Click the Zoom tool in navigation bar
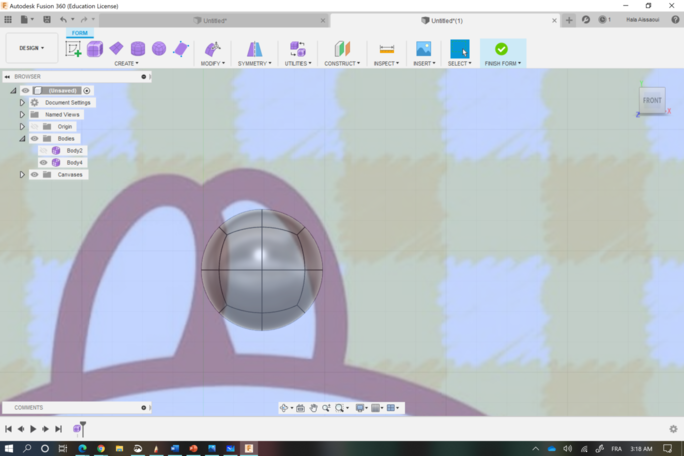This screenshot has height=456, width=684. 326,408
